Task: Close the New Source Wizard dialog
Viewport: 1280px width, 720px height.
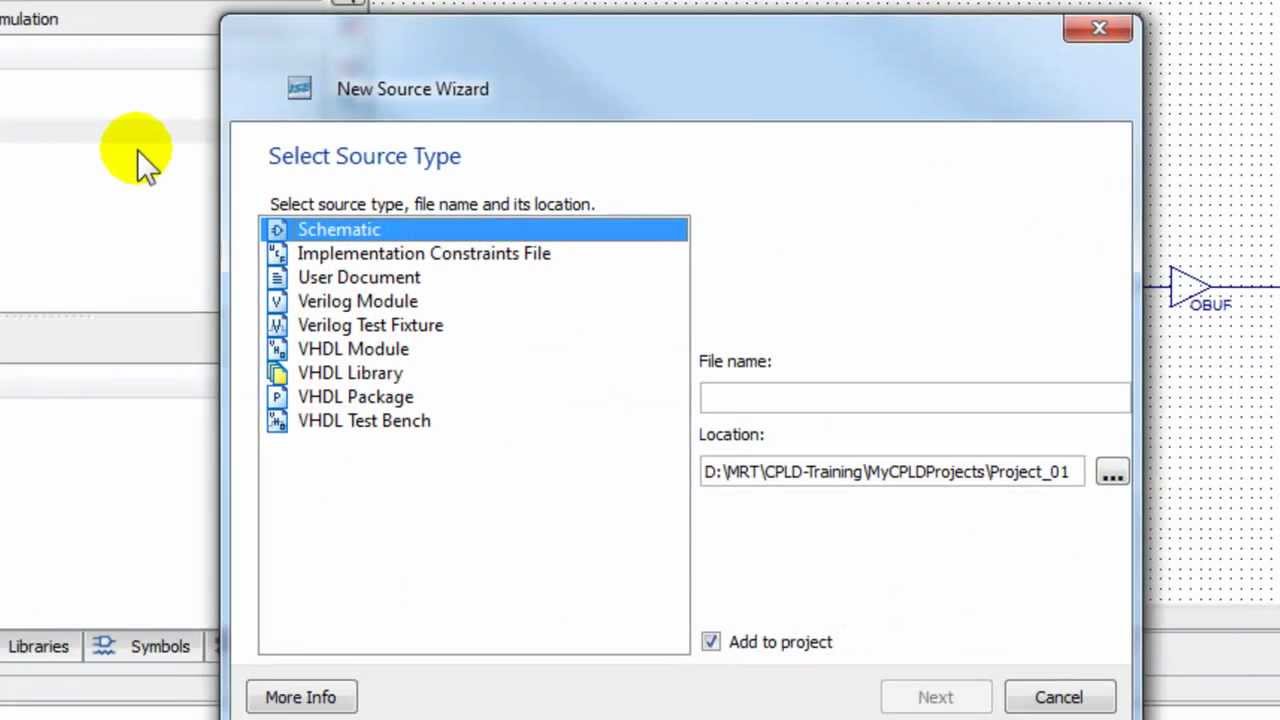Action: point(1098,28)
